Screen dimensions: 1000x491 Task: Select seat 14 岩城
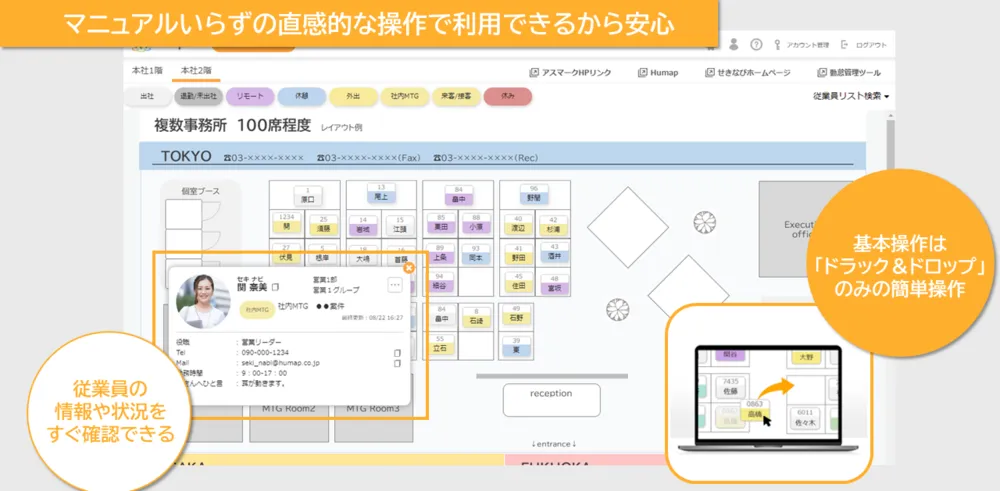pyautogui.click(x=363, y=224)
